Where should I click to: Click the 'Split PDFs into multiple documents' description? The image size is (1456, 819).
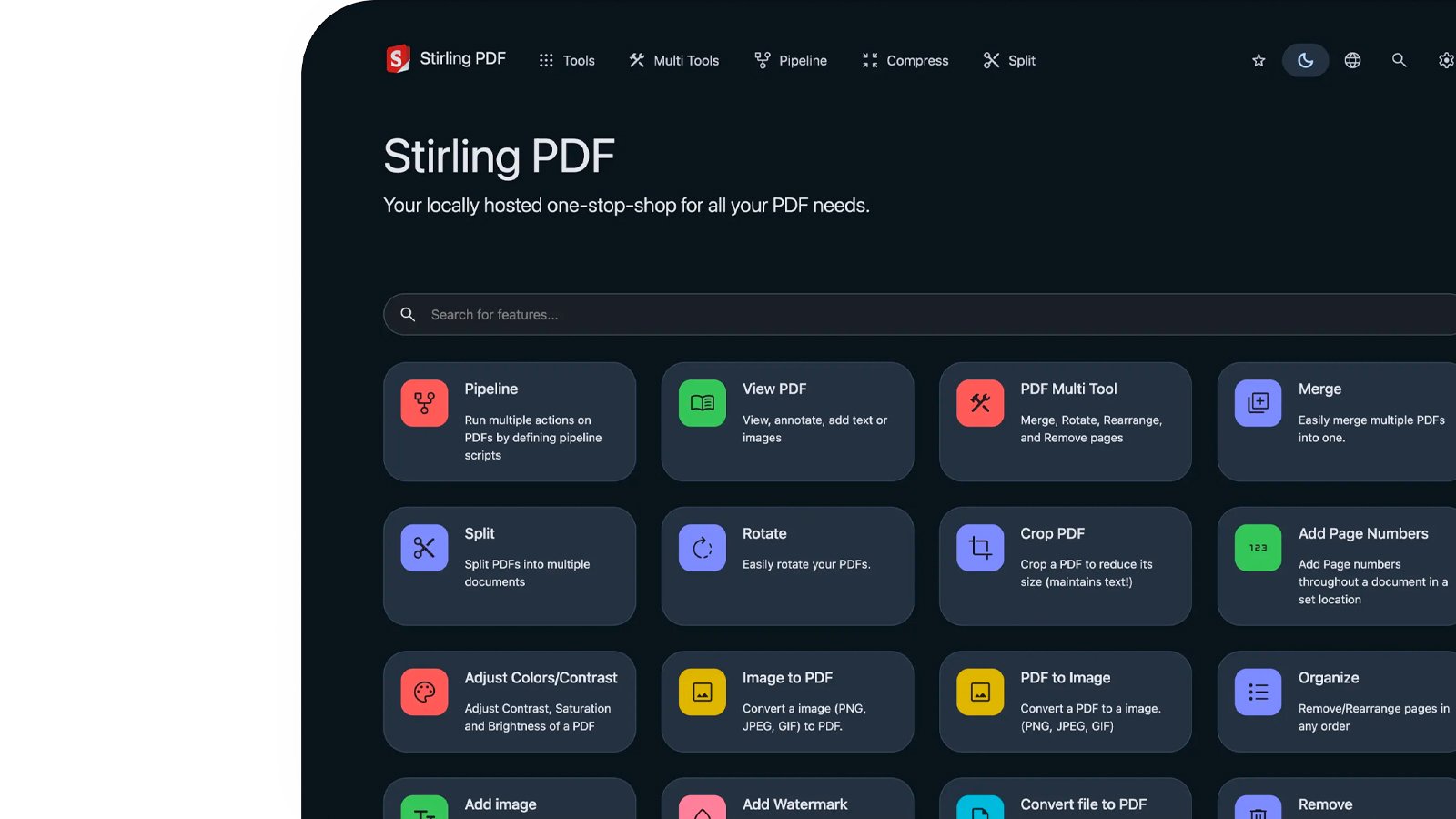(x=527, y=573)
